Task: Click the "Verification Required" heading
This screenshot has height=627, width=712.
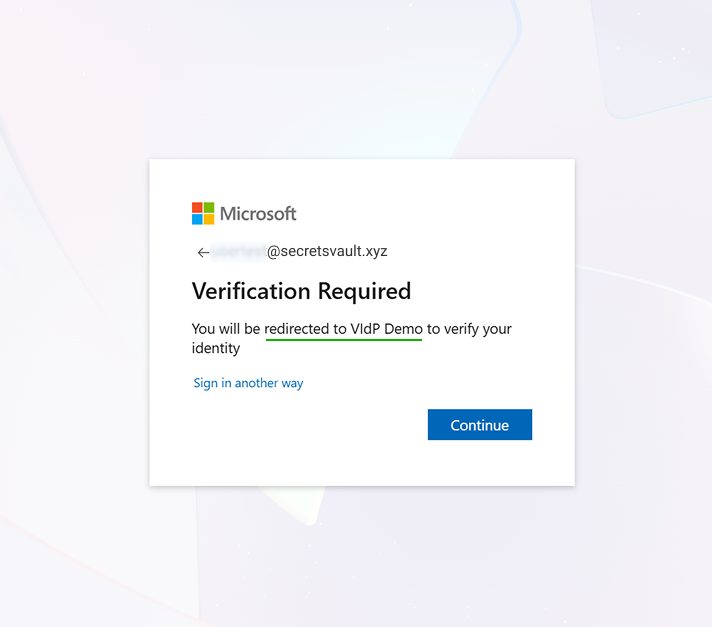Action: pyautogui.click(x=301, y=291)
